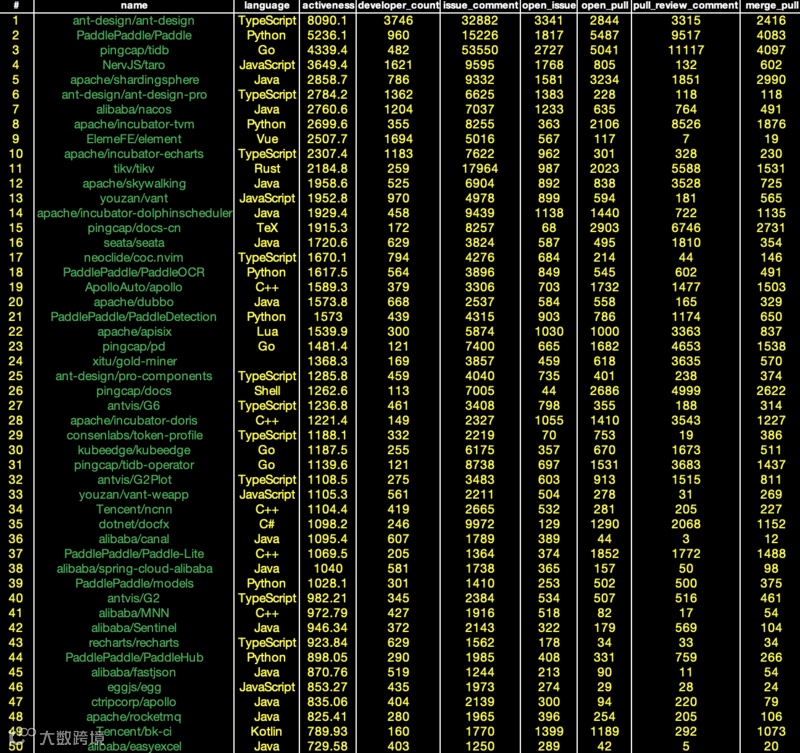Viewport: 800px width, 753px height.
Task: Select apache/incubator-dolphinscheduler repository name
Action: 134,213
